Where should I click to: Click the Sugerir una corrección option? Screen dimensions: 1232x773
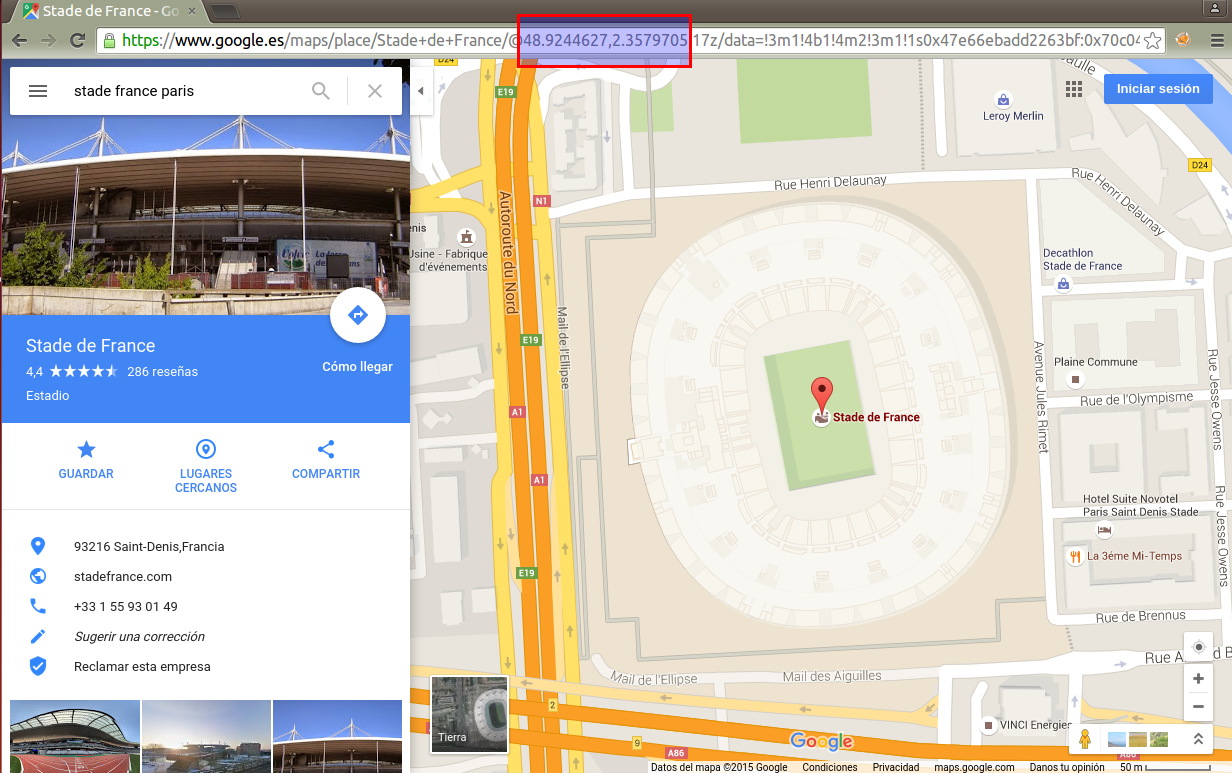point(139,637)
